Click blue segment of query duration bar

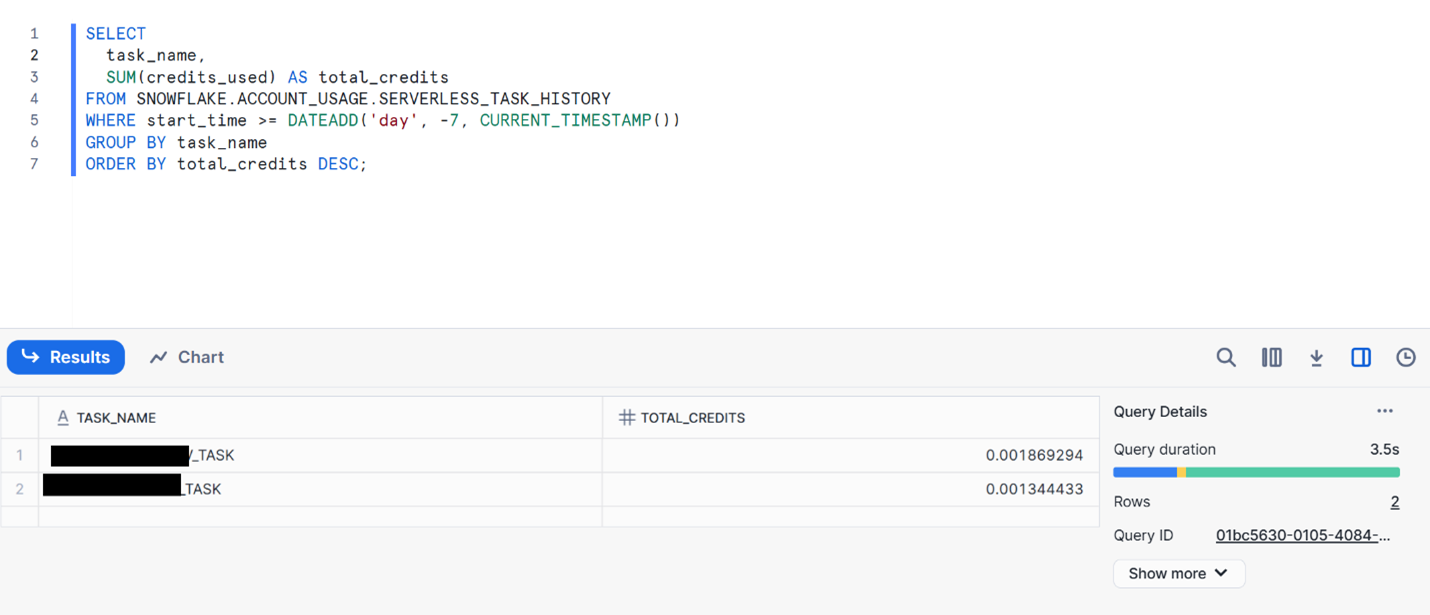tap(1144, 472)
